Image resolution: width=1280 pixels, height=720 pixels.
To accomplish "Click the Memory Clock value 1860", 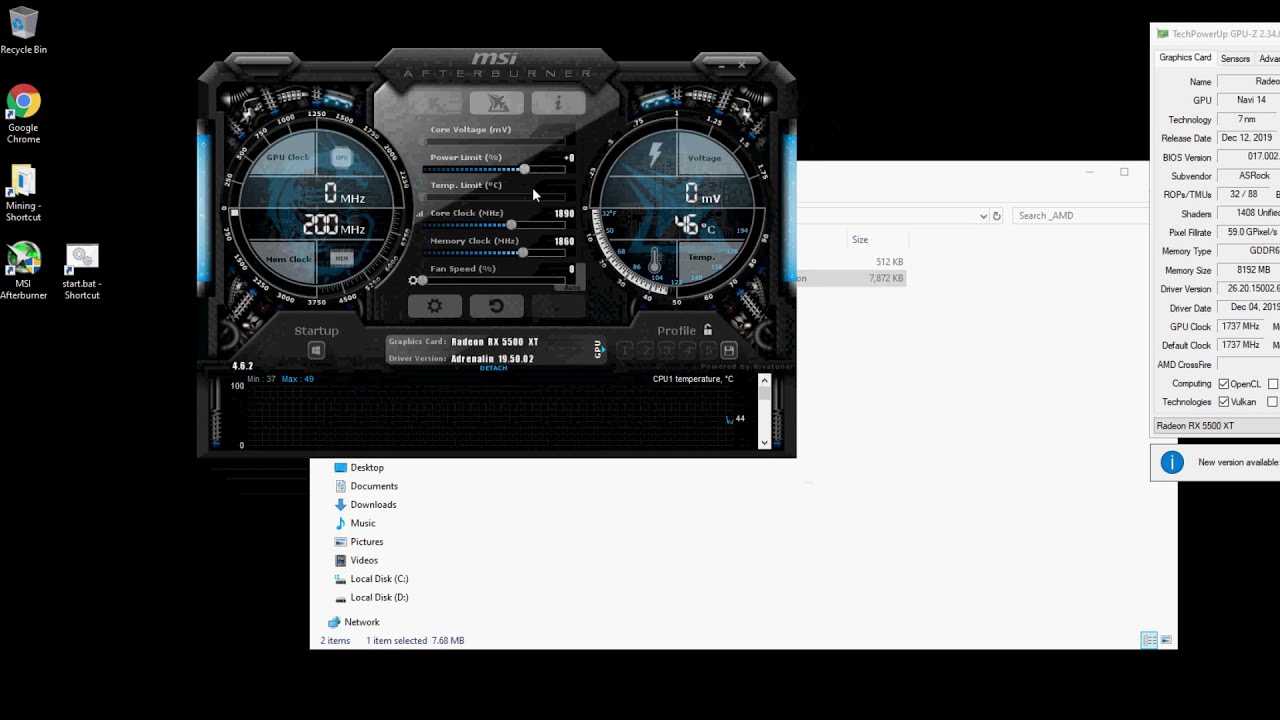I will (564, 241).
